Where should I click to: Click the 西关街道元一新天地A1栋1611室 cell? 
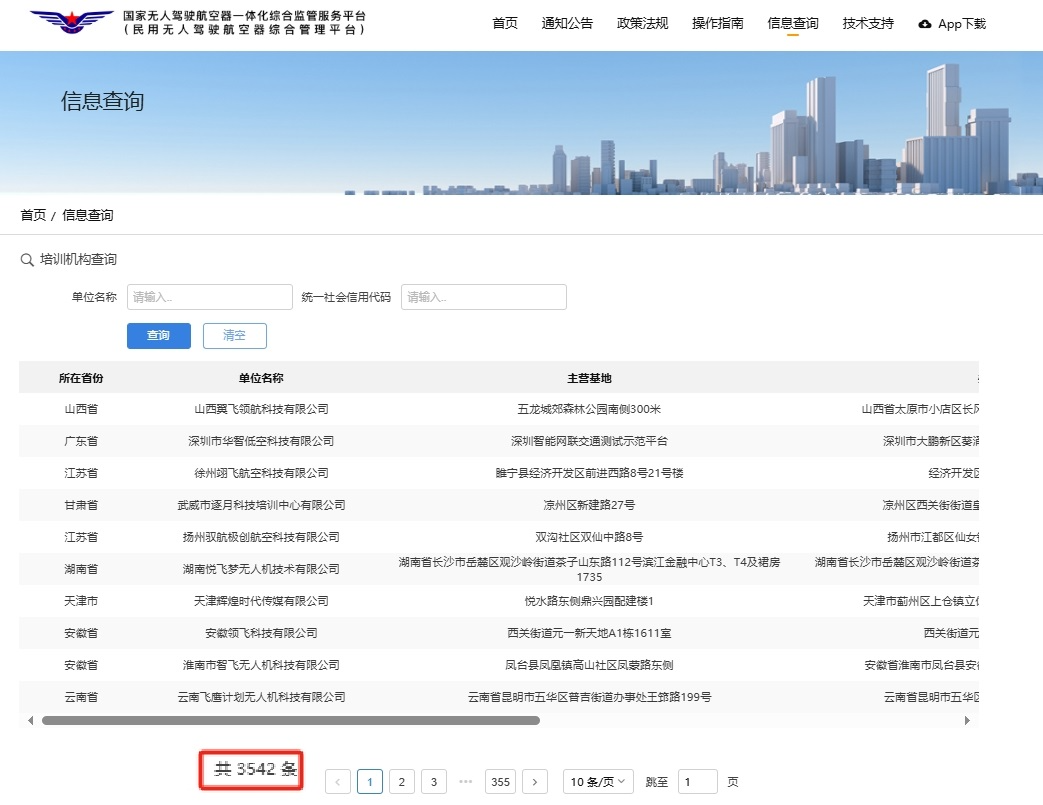(x=589, y=633)
